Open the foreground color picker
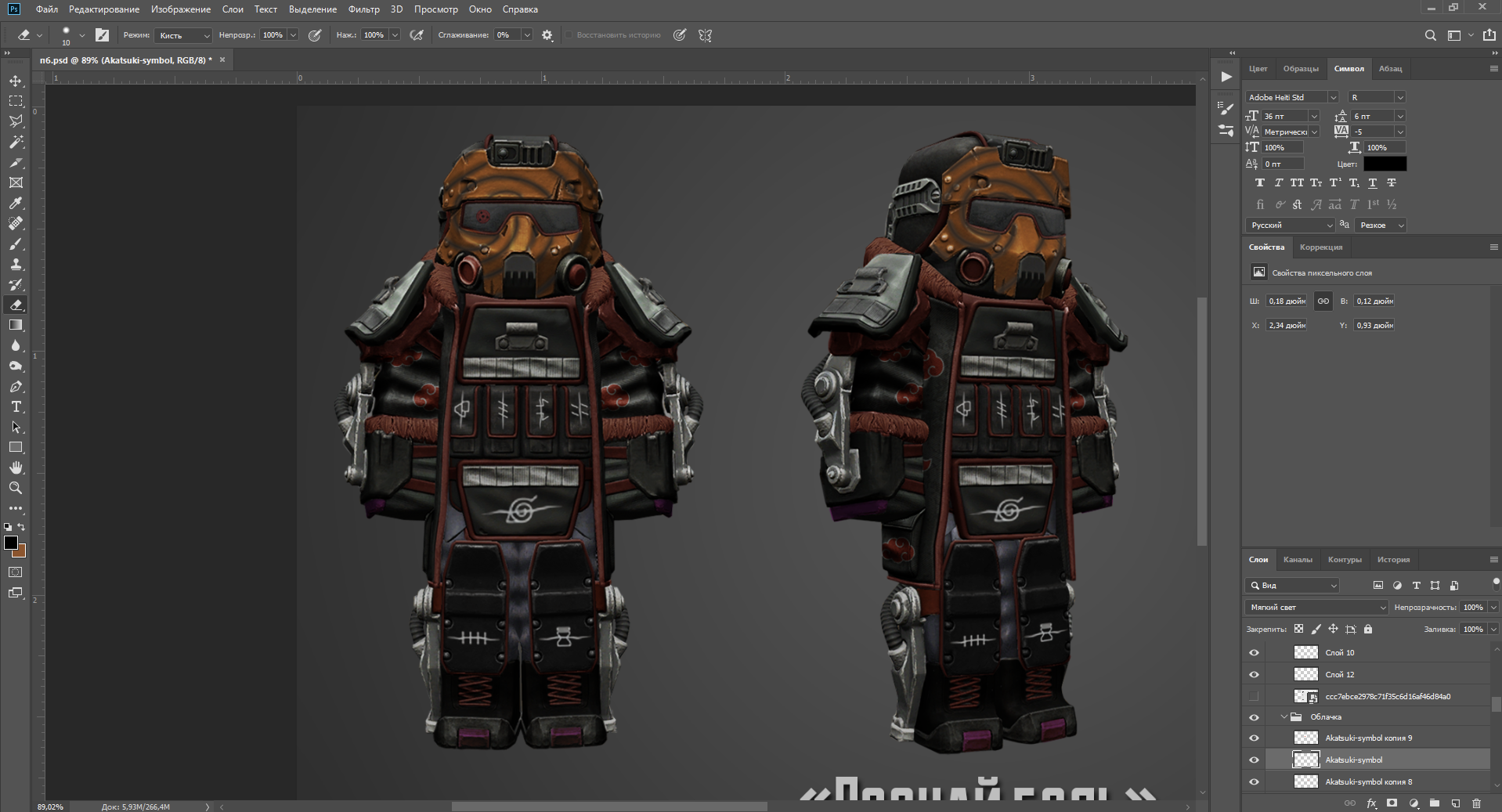The height and width of the screenshot is (812, 1502). pyautogui.click(x=10, y=542)
